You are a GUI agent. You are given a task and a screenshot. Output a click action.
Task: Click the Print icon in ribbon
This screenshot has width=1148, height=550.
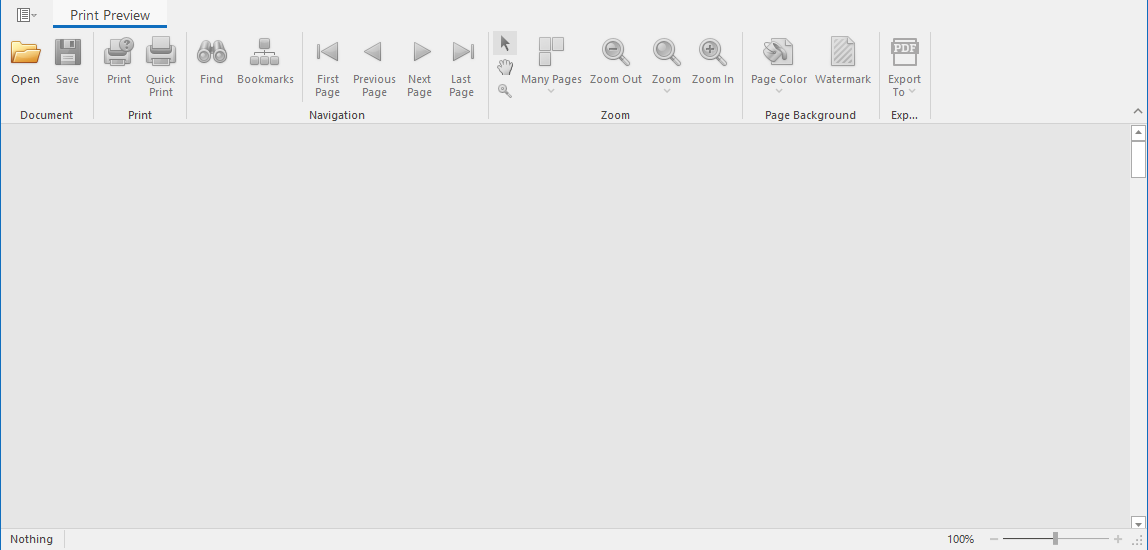pos(119,52)
